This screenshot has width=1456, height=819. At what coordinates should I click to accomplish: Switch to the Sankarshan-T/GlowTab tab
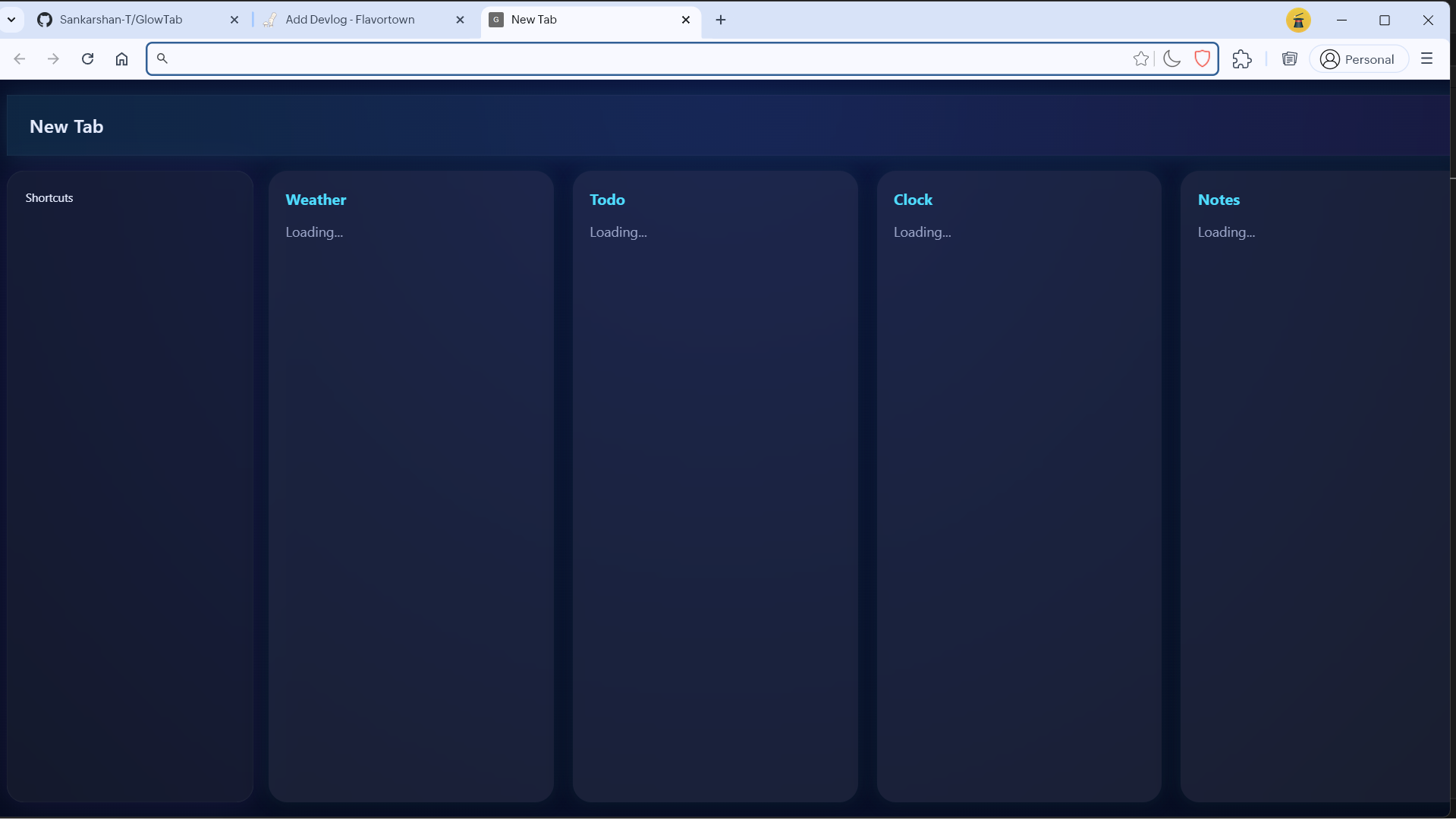(121, 20)
